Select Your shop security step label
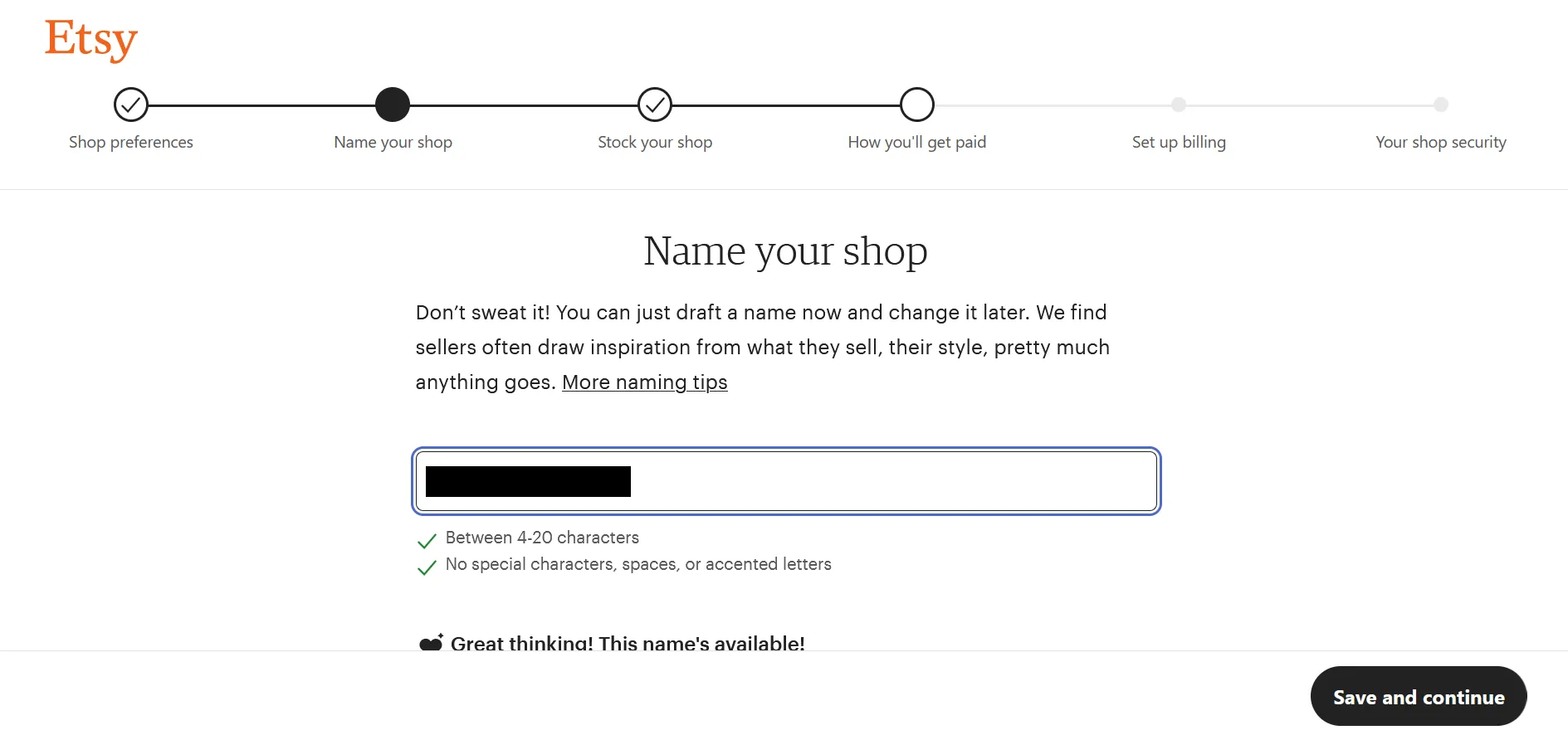 tap(1441, 142)
